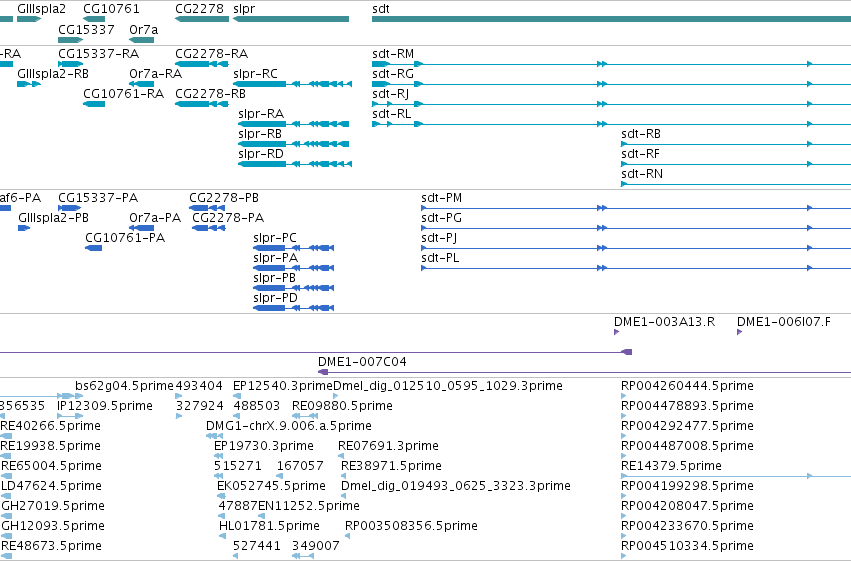Click the RE07691.3prime marker

[x=341, y=456]
